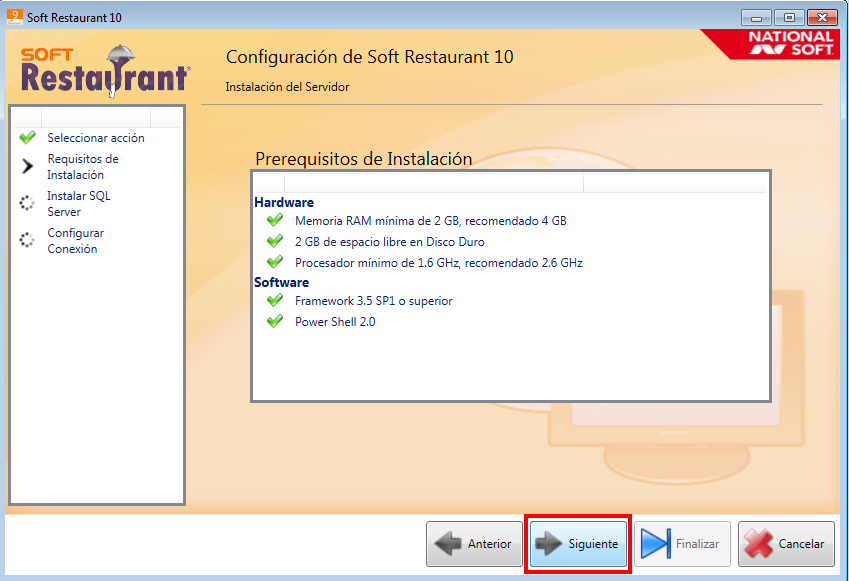Click the Prerequisitos de Instalación title
This screenshot has height=581, width=849.
coord(363,159)
